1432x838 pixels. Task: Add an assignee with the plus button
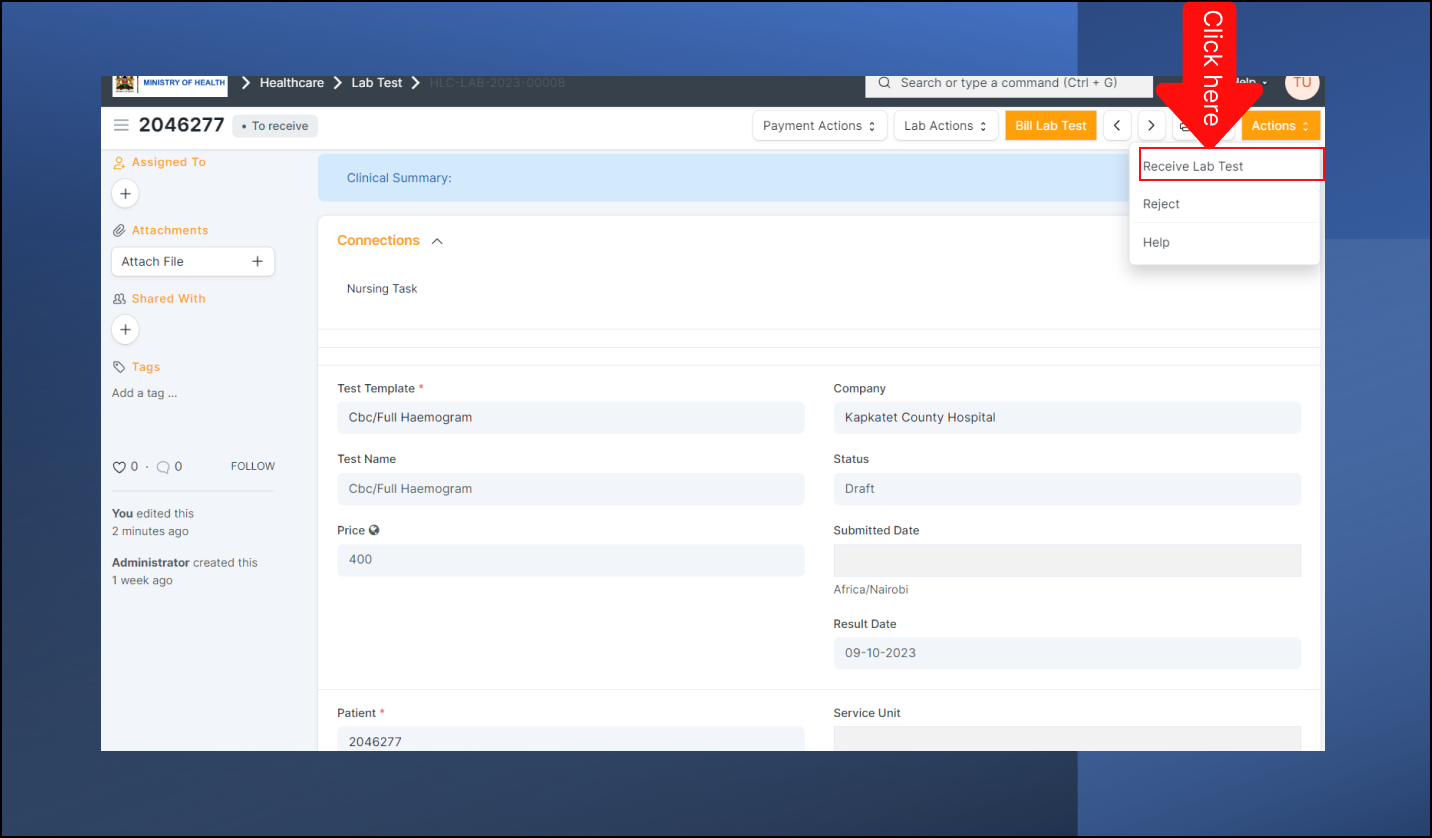tap(125, 193)
